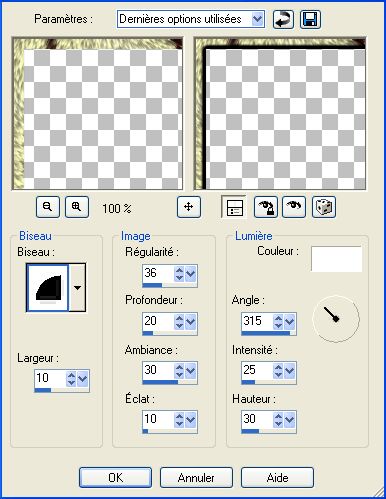The width and height of the screenshot is (386, 499).
Task: Click the Régularité value field
Action: click(x=158, y=273)
